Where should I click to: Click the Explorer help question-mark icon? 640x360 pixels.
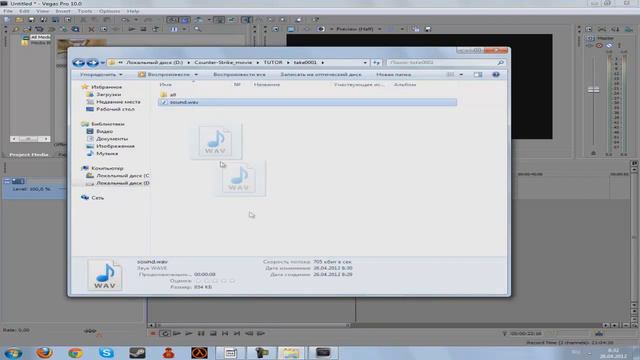click(496, 75)
